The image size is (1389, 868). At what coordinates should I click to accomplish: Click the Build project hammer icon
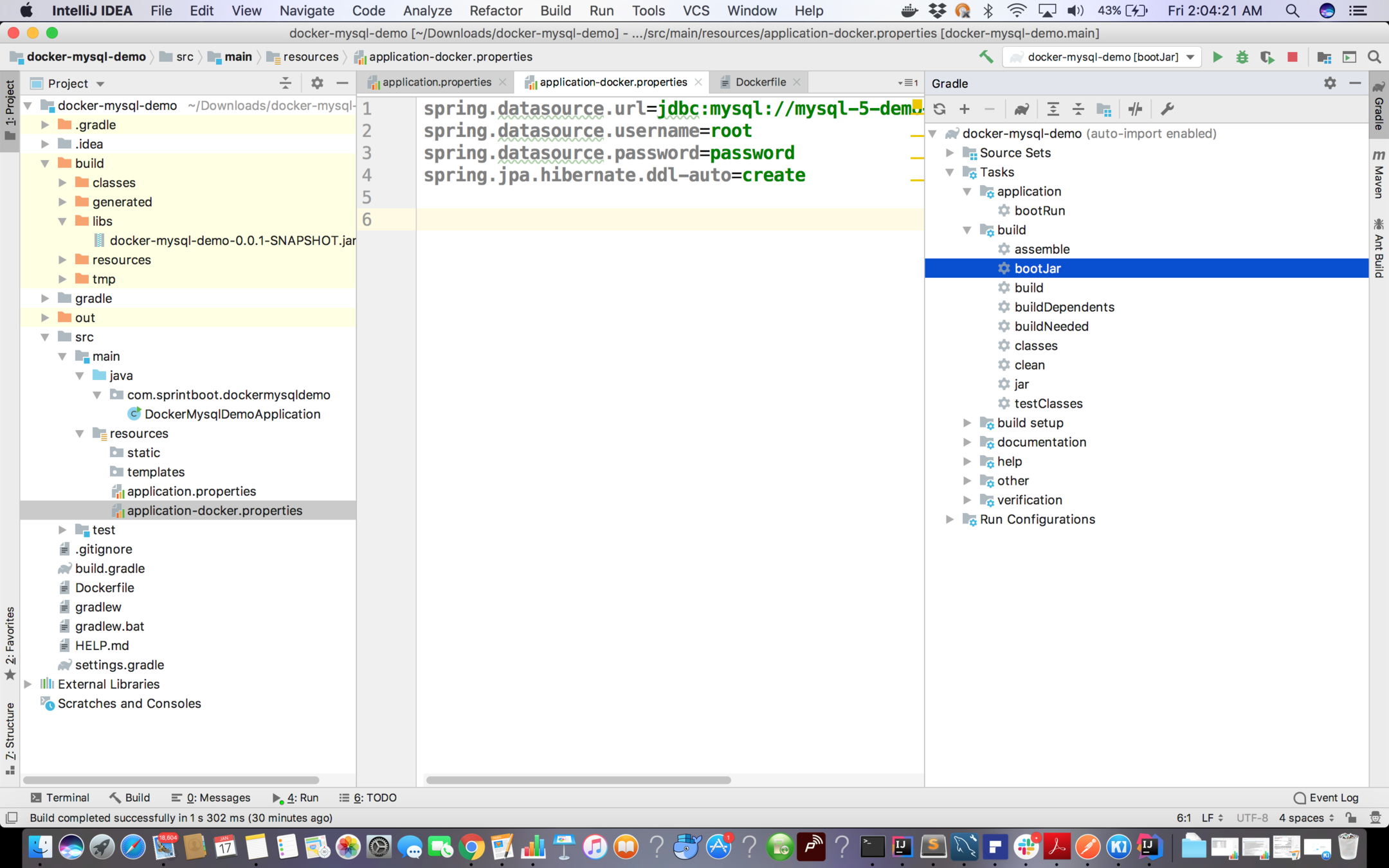click(986, 57)
